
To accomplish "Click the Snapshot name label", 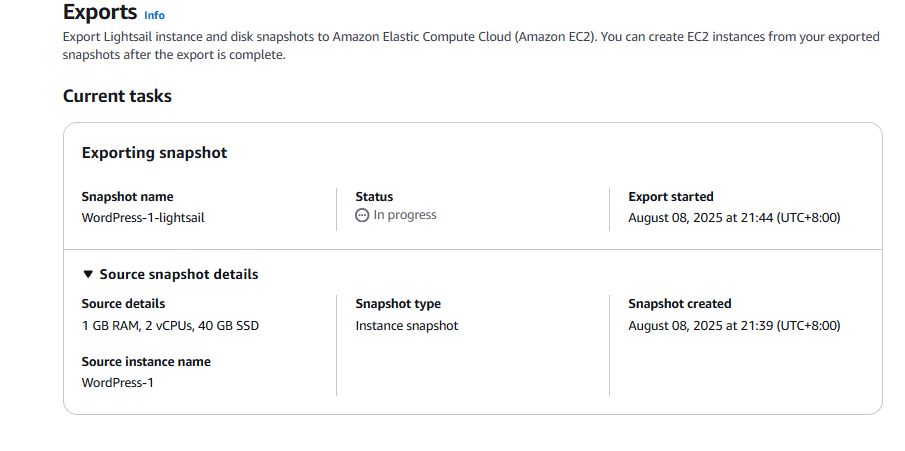I will [128, 197].
